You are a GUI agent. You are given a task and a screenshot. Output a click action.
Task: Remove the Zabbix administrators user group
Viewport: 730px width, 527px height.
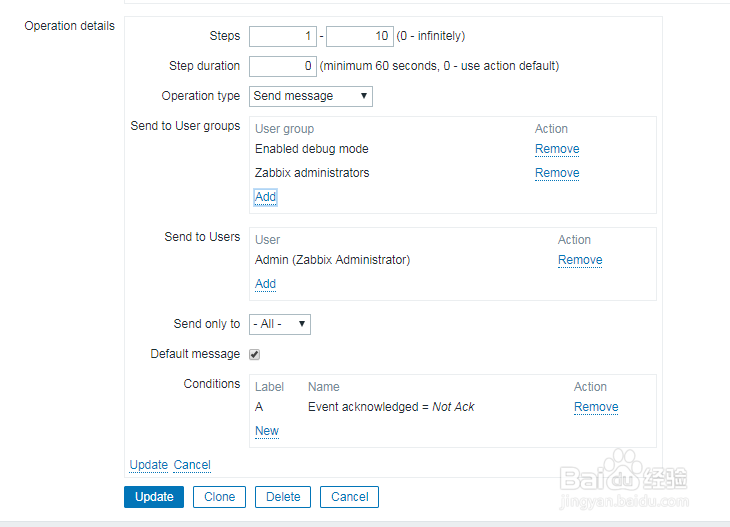(x=557, y=173)
